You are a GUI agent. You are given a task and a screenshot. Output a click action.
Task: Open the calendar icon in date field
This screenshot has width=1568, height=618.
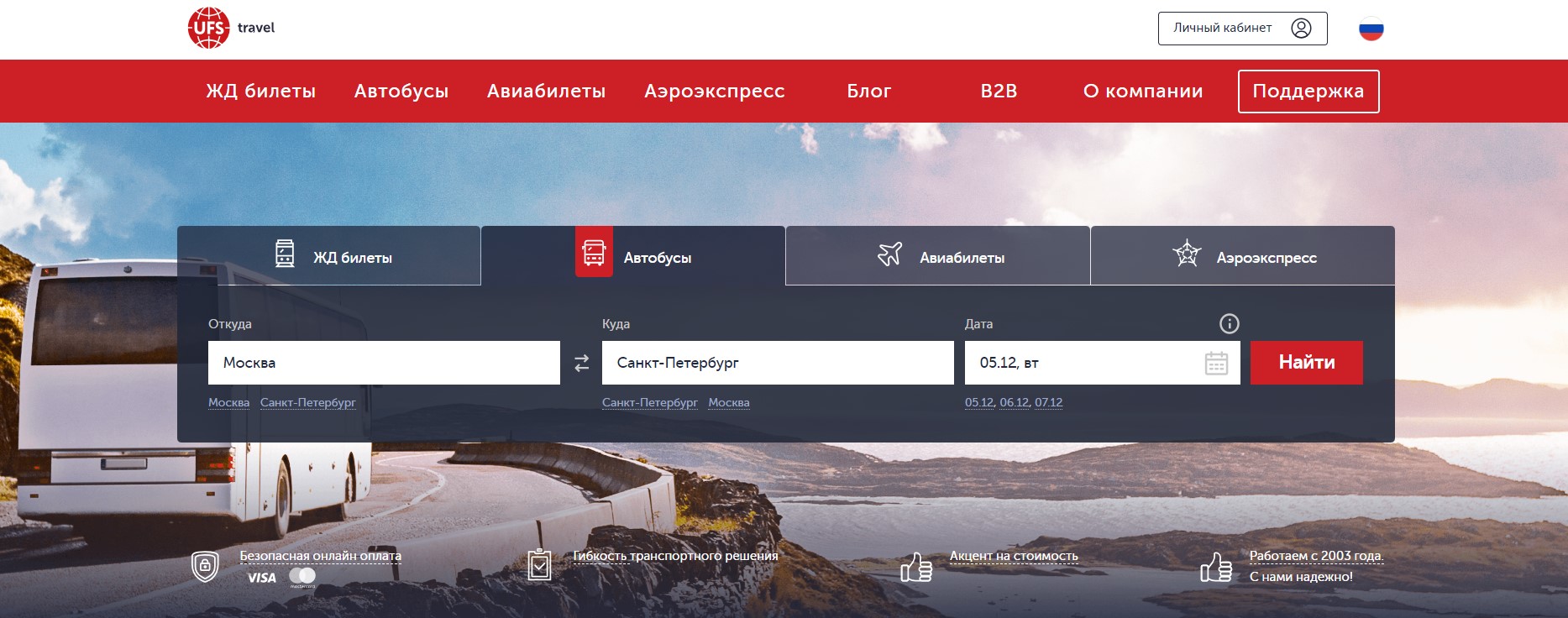1216,363
